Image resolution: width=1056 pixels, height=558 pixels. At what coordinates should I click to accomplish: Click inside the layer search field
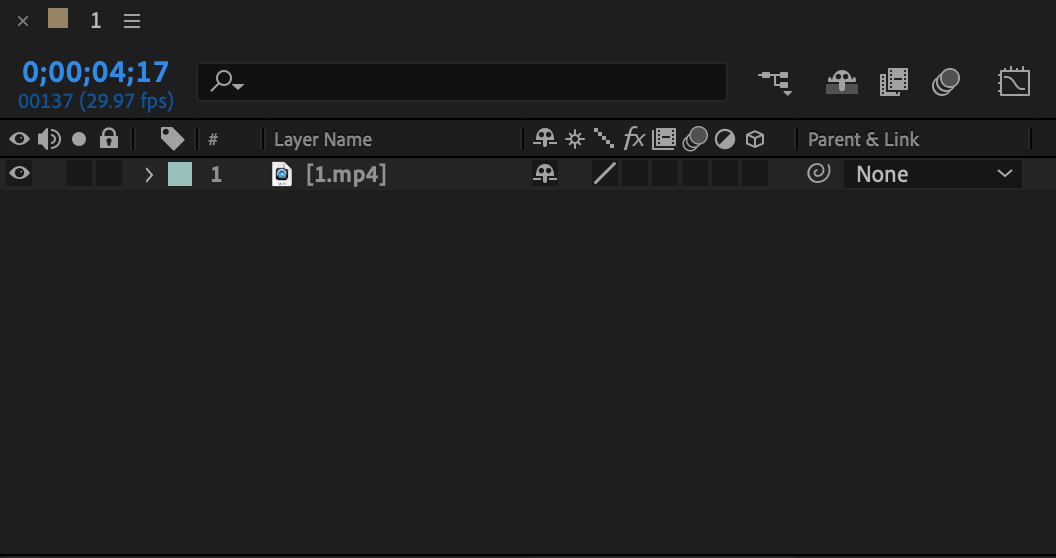click(x=480, y=82)
